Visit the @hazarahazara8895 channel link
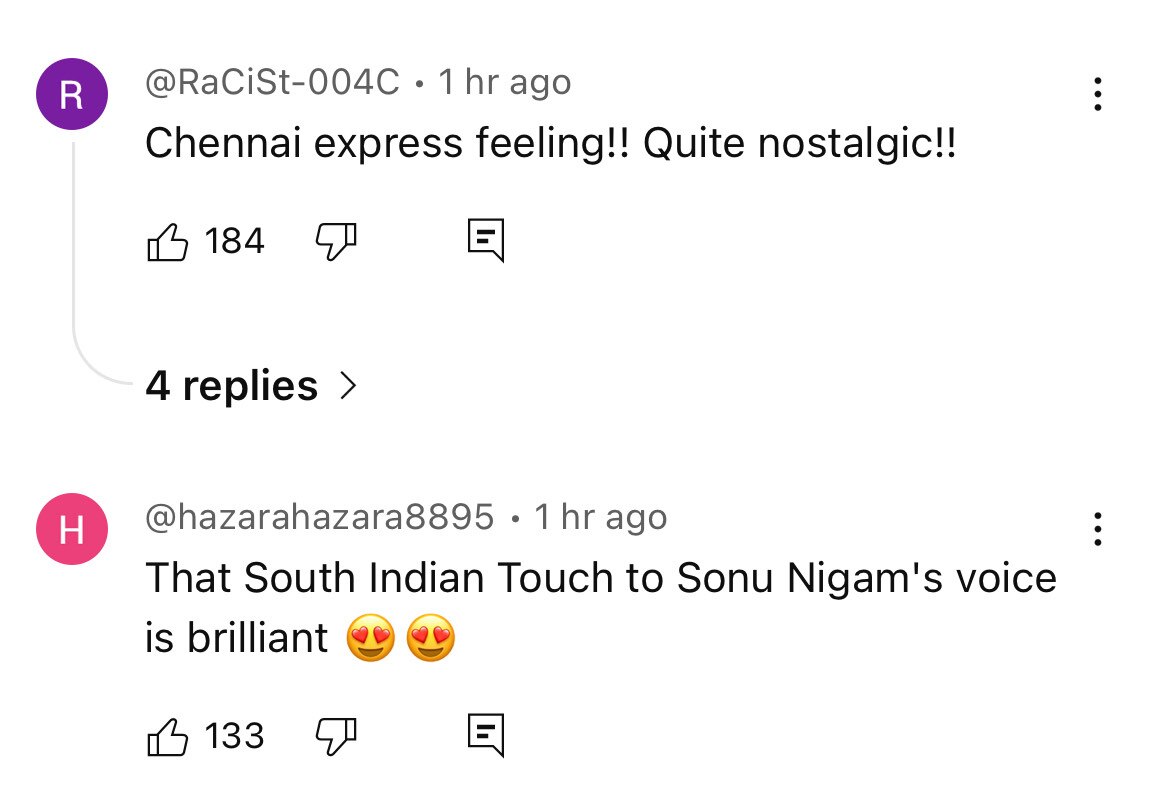This screenshot has width=1170, height=793. (320, 517)
